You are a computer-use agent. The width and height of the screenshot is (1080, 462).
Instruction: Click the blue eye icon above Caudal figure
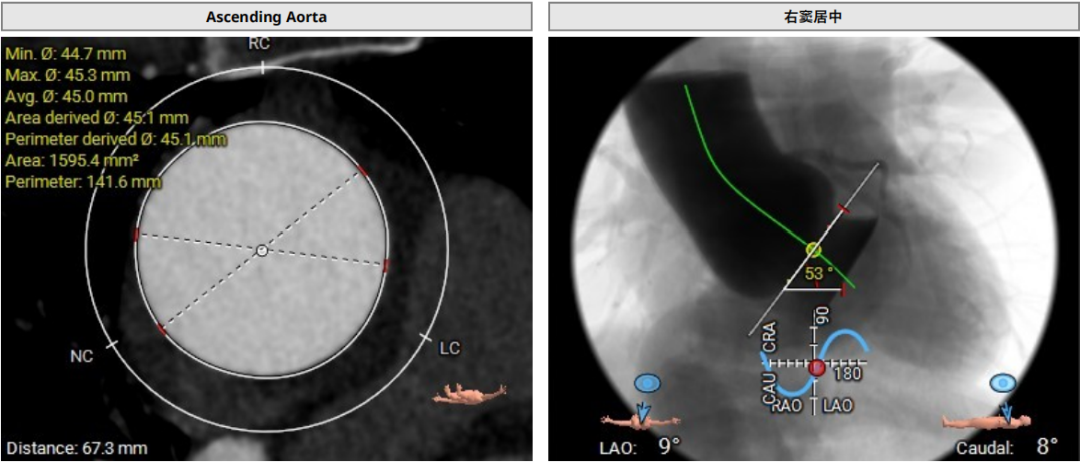(x=1003, y=383)
